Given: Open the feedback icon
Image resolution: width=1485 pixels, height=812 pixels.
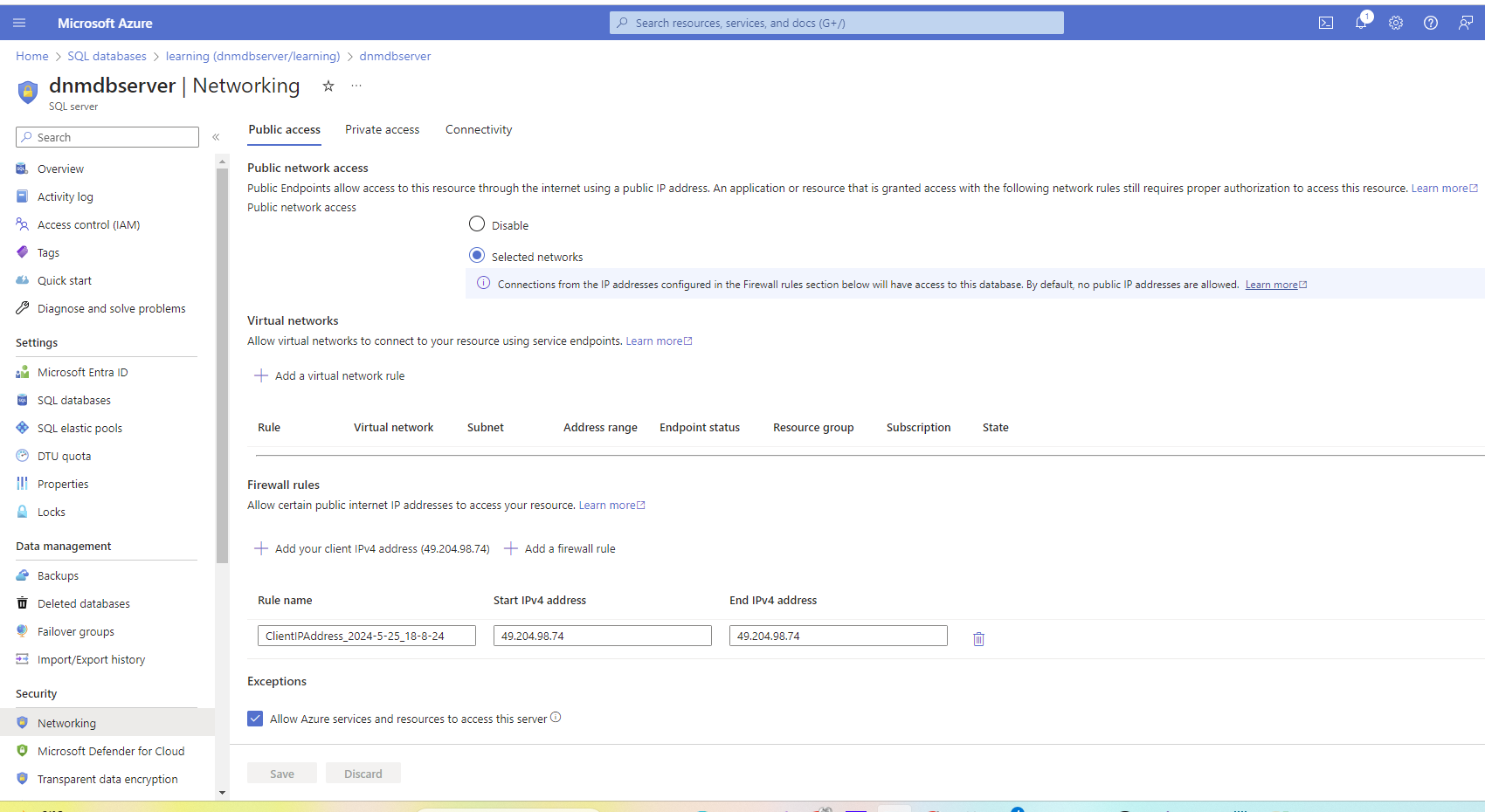Looking at the screenshot, I should [1466, 23].
